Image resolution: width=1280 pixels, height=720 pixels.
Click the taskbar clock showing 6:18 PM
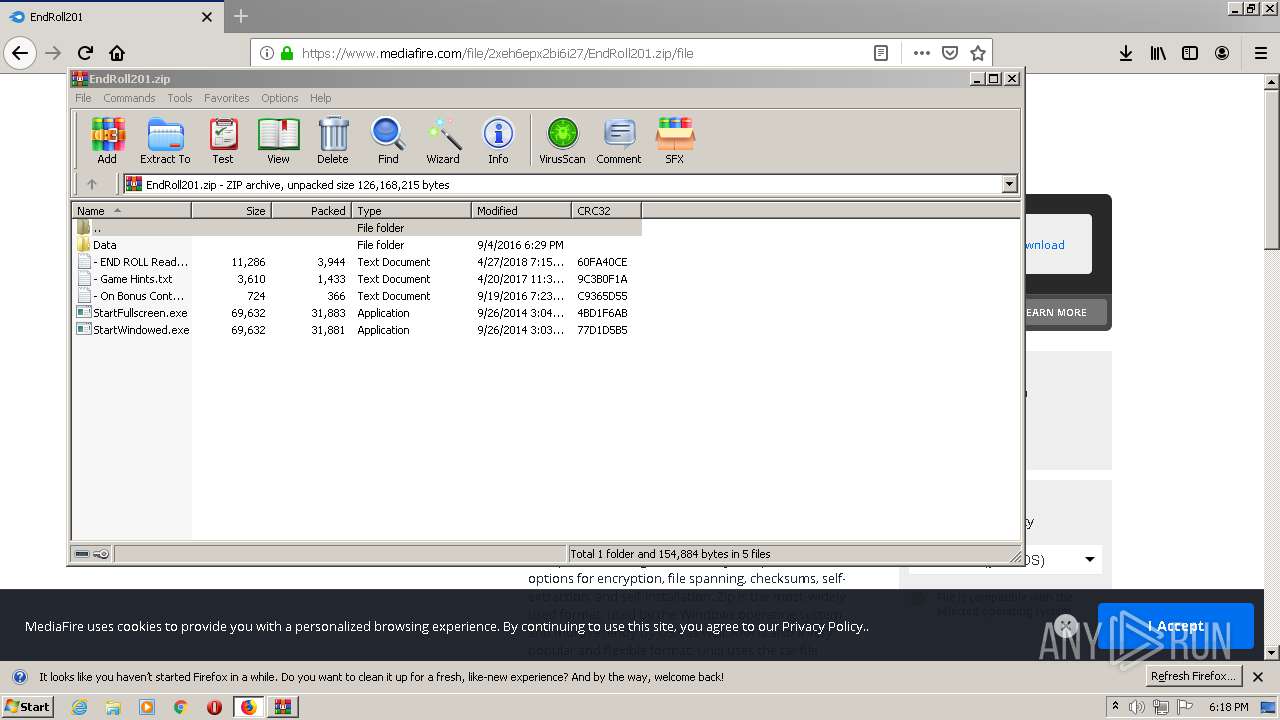[x=1228, y=706]
